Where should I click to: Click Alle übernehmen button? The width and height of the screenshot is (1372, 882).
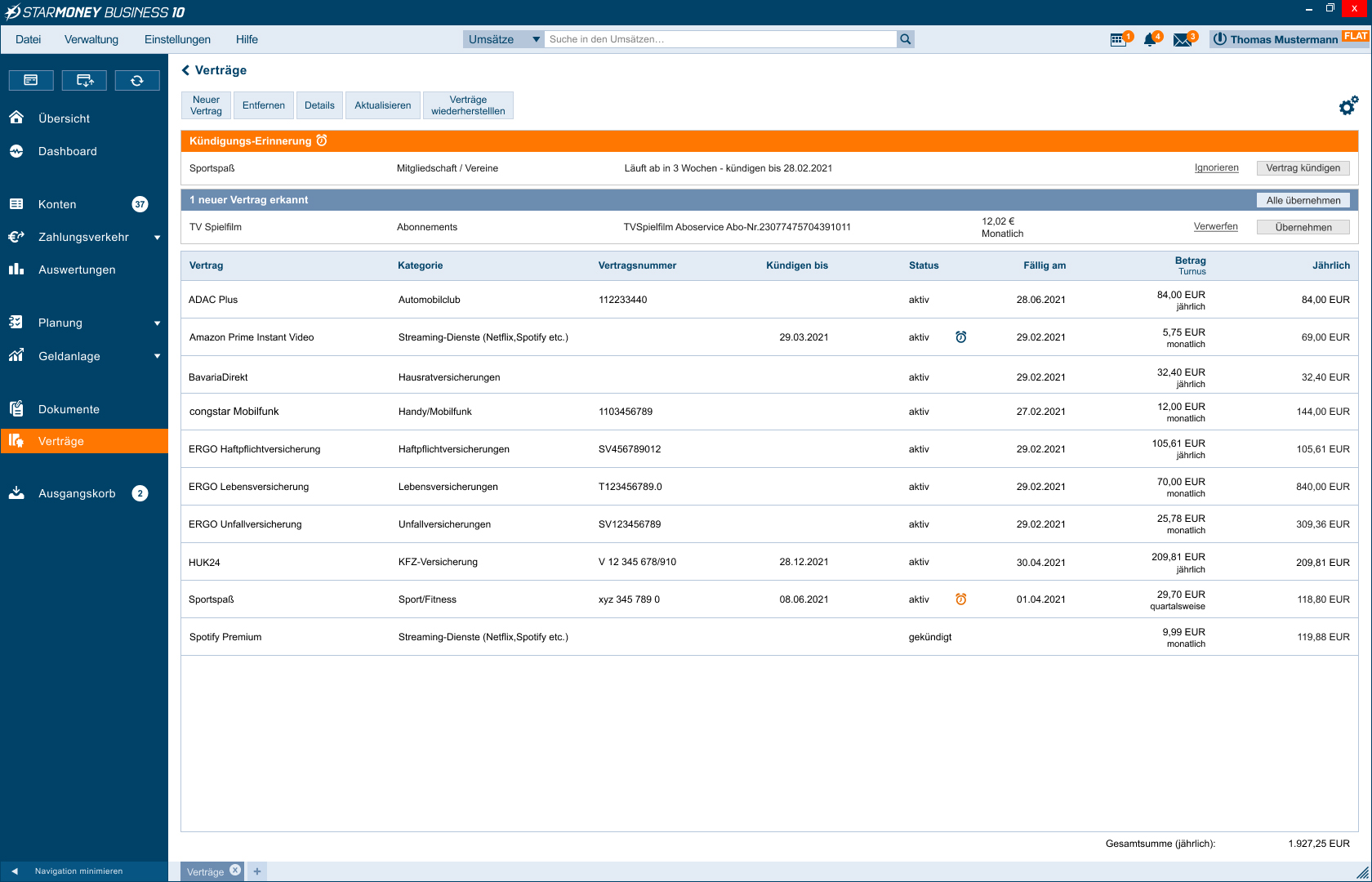pos(1303,200)
